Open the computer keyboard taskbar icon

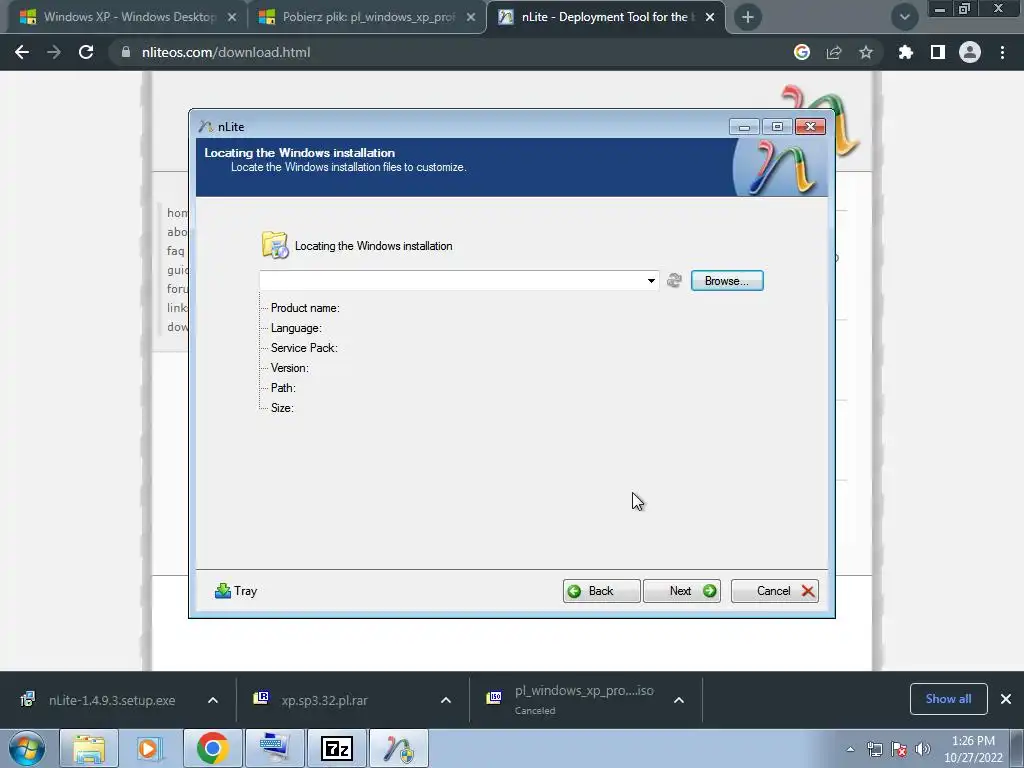click(274, 748)
